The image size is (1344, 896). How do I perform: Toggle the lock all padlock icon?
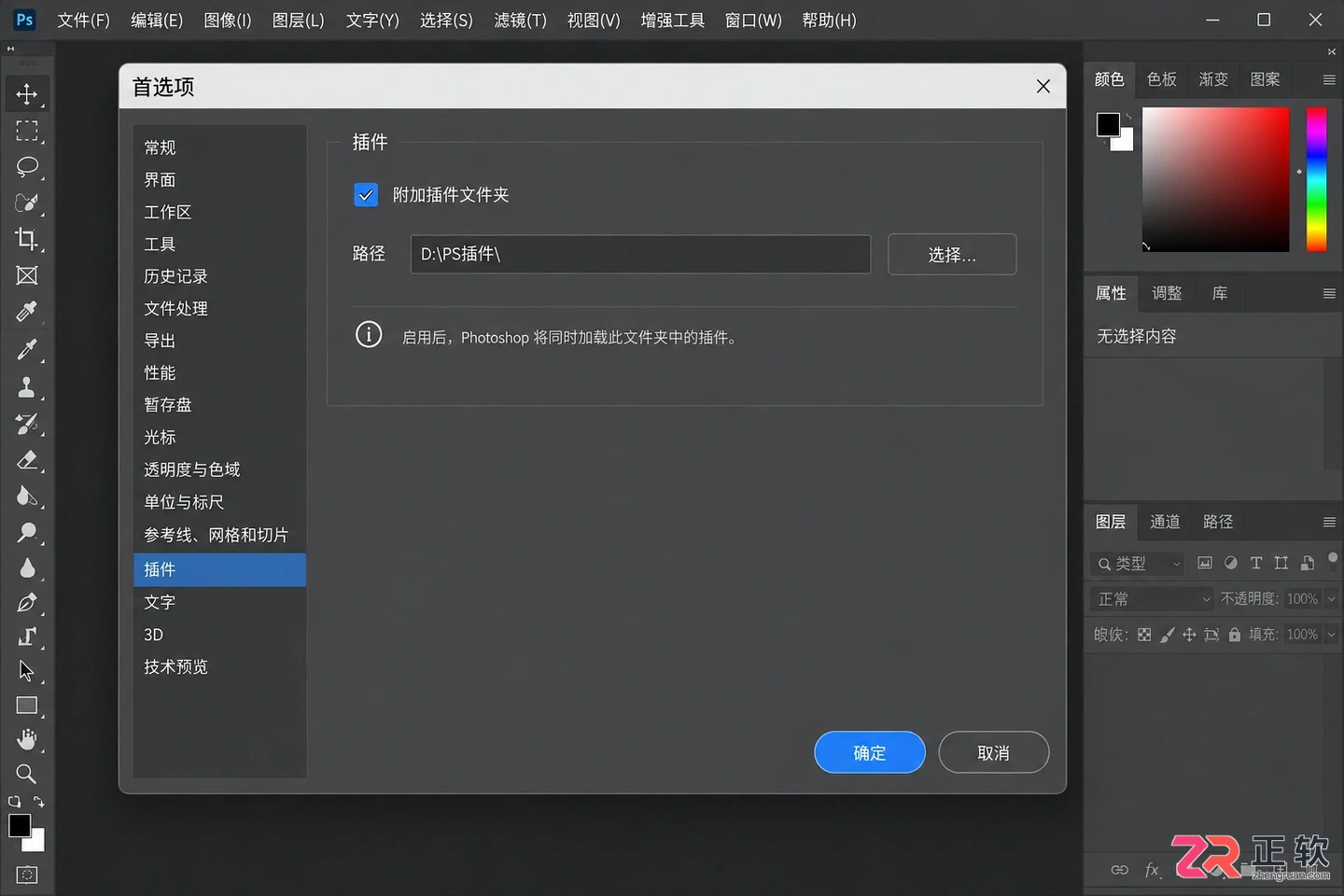(1235, 635)
